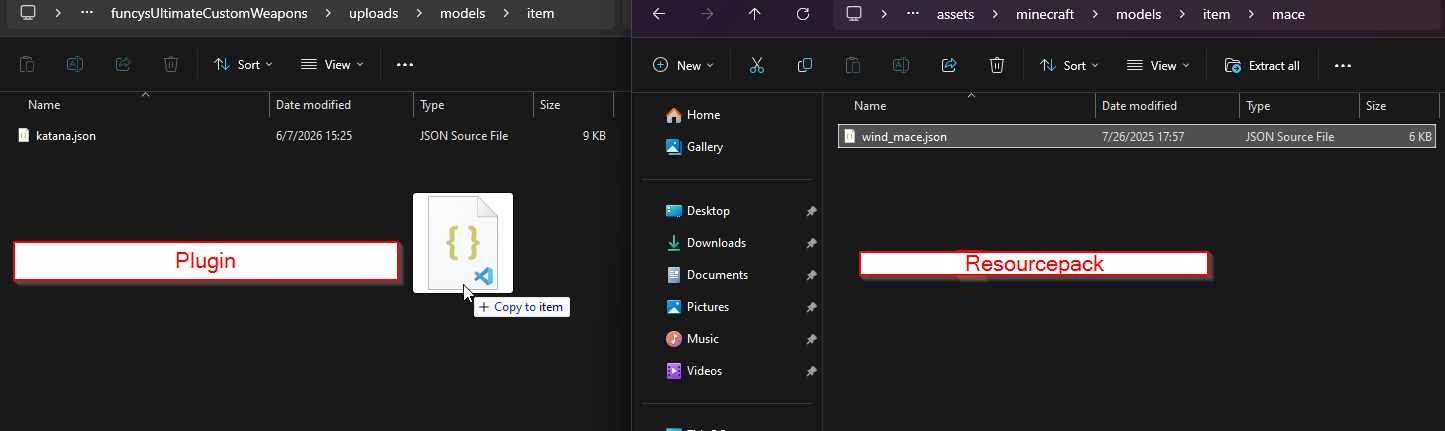Viewport: 1445px width, 431px height.
Task: Click the Delete trash icon in left window
Action: (171, 64)
